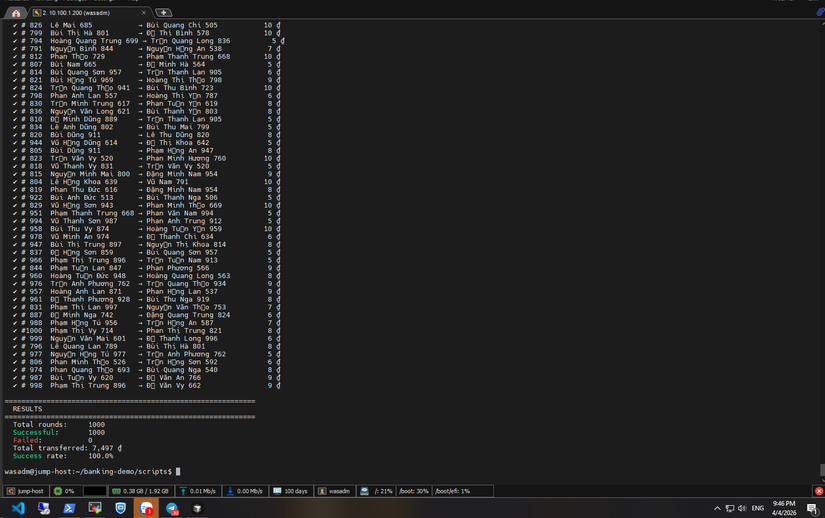Click the transaction row # 794 Hoàng Quang Trung 699
The width and height of the screenshot is (825, 518).
point(148,40)
